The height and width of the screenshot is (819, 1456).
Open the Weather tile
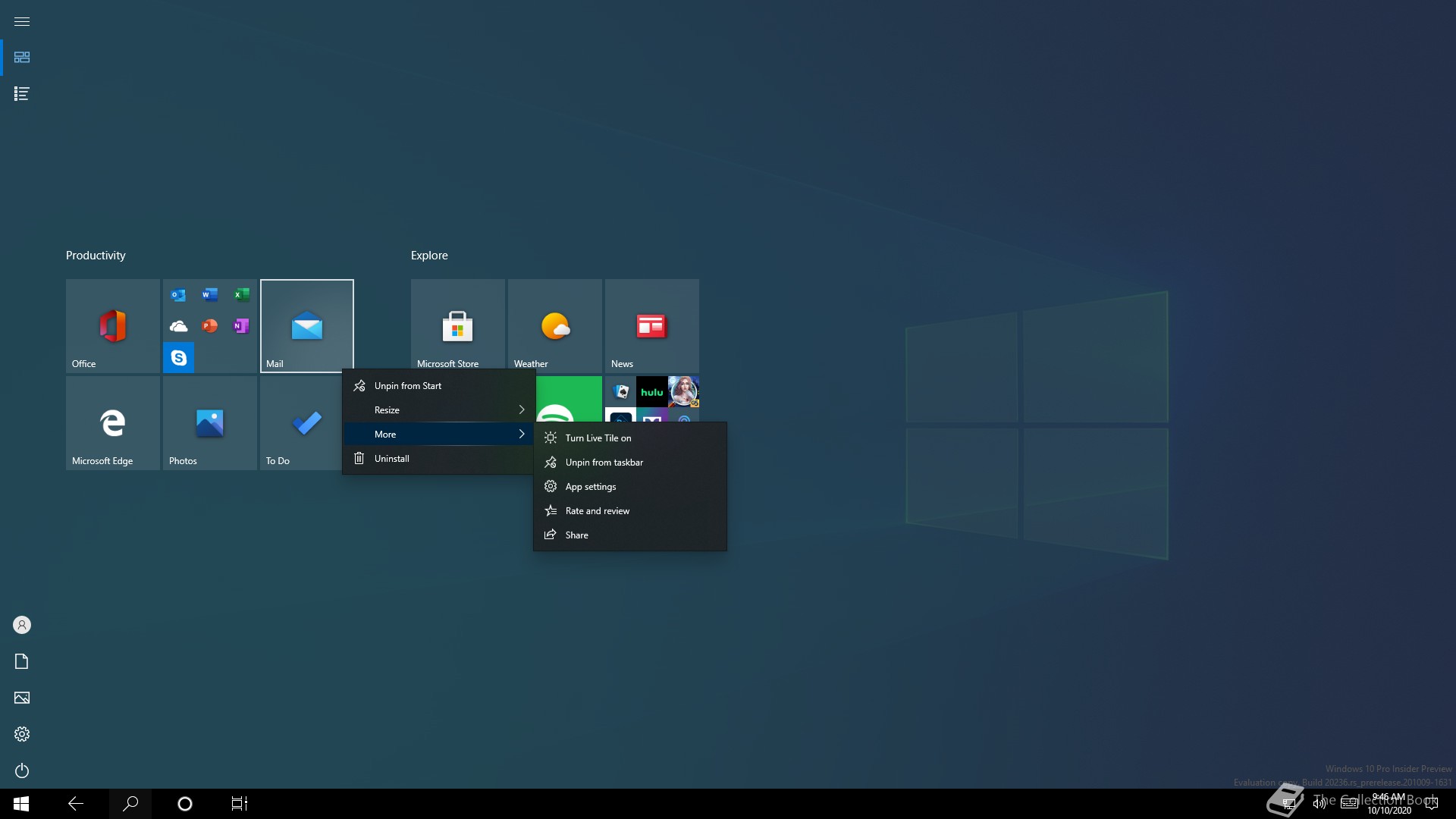(555, 325)
